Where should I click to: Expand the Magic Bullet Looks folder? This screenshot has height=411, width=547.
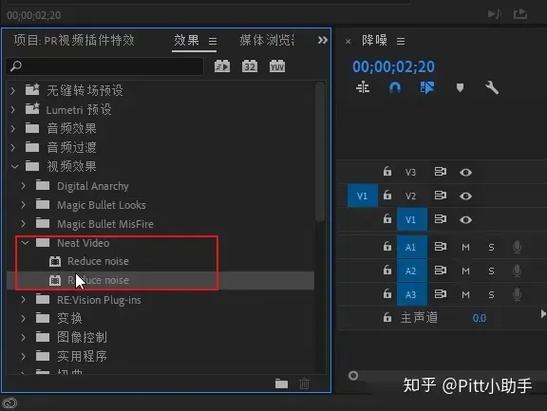[23, 204]
